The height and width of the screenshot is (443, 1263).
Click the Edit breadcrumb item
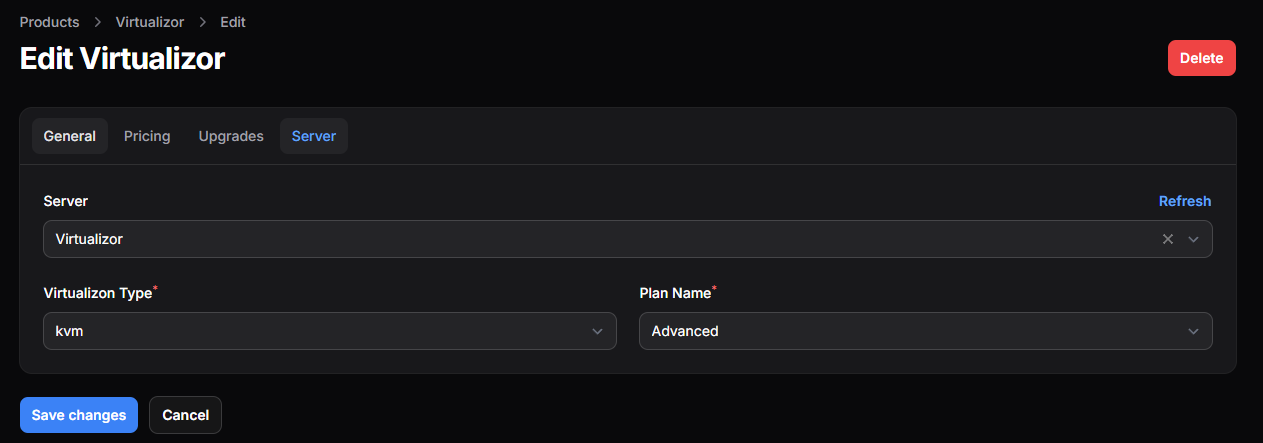pos(233,22)
